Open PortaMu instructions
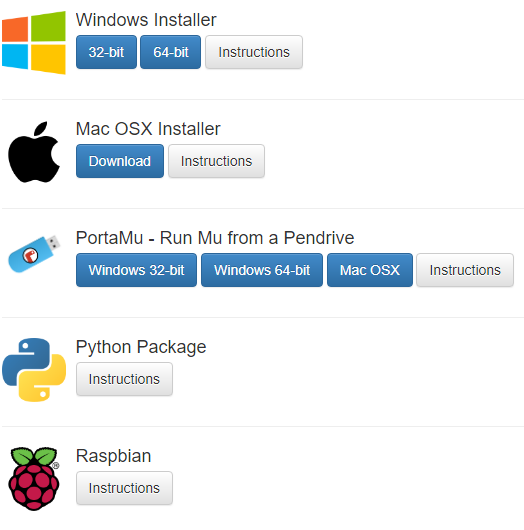Image resolution: width=524 pixels, height=530 pixels. click(x=465, y=270)
